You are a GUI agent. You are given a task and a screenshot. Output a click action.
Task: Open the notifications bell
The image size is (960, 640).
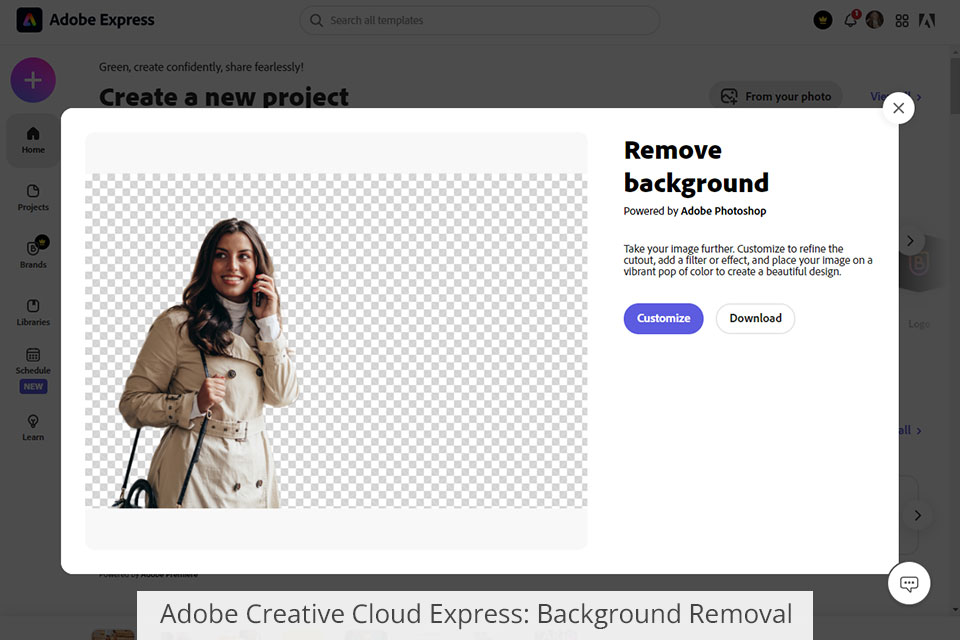pos(851,20)
